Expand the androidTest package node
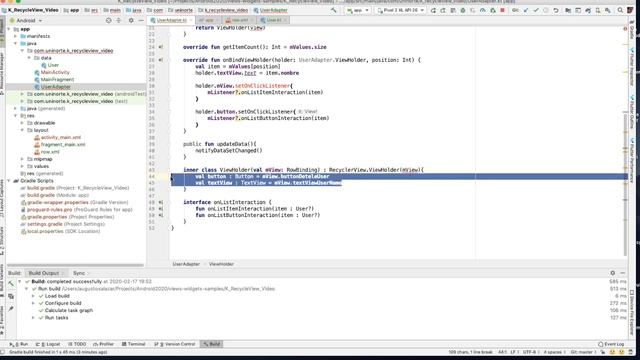Viewport: 640px width, 360px height. point(22,94)
